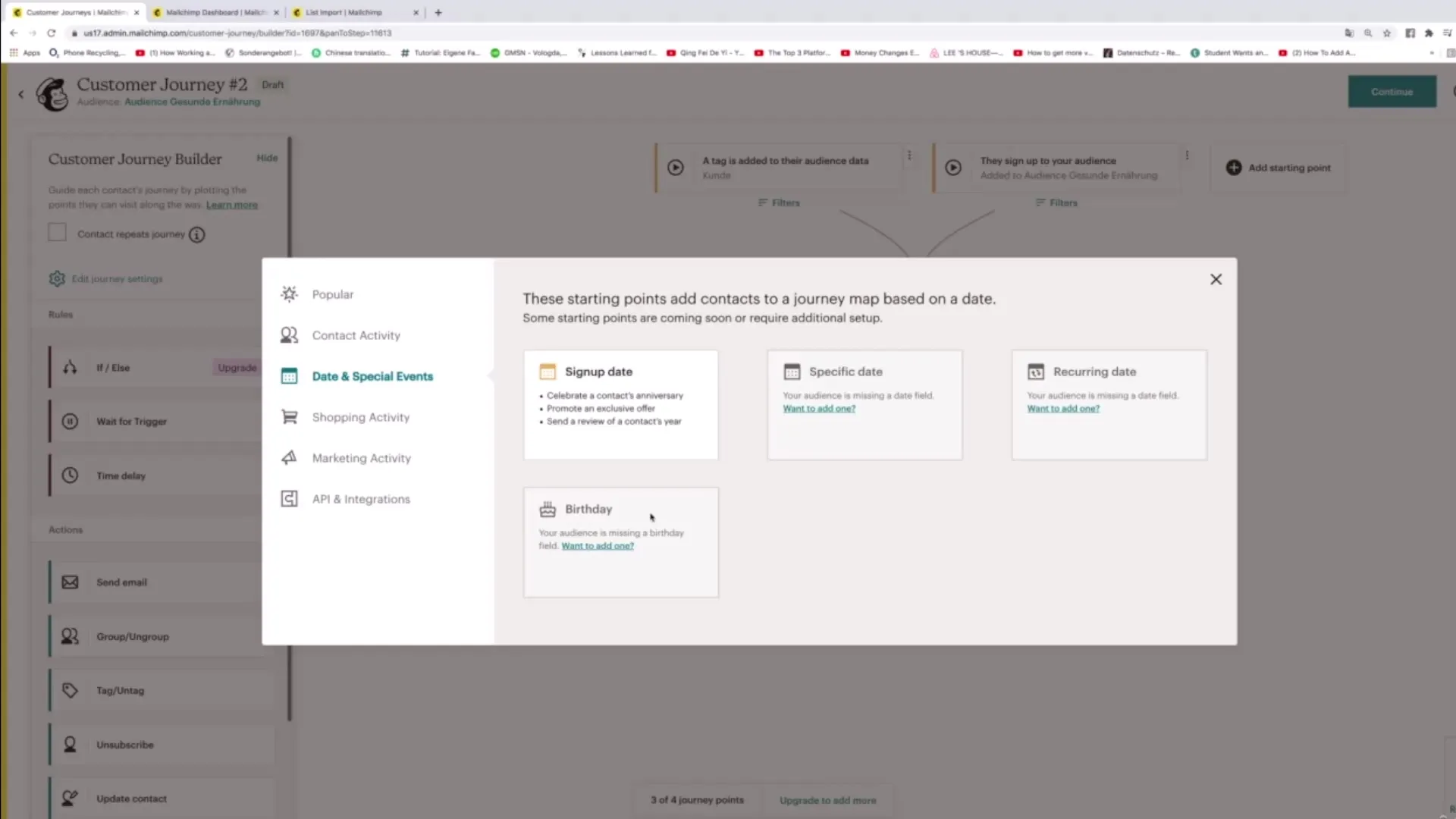Click the Mailchimp Freddie logo
This screenshot has height=819, width=1456.
52,94
